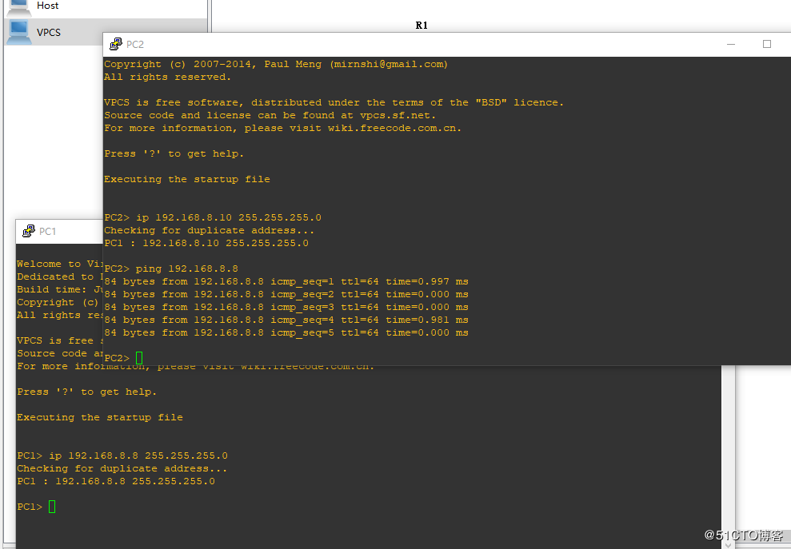Click 'PC1 : 192.168.8.10' result line in PC2
This screenshot has height=549, width=791.
(x=206, y=243)
